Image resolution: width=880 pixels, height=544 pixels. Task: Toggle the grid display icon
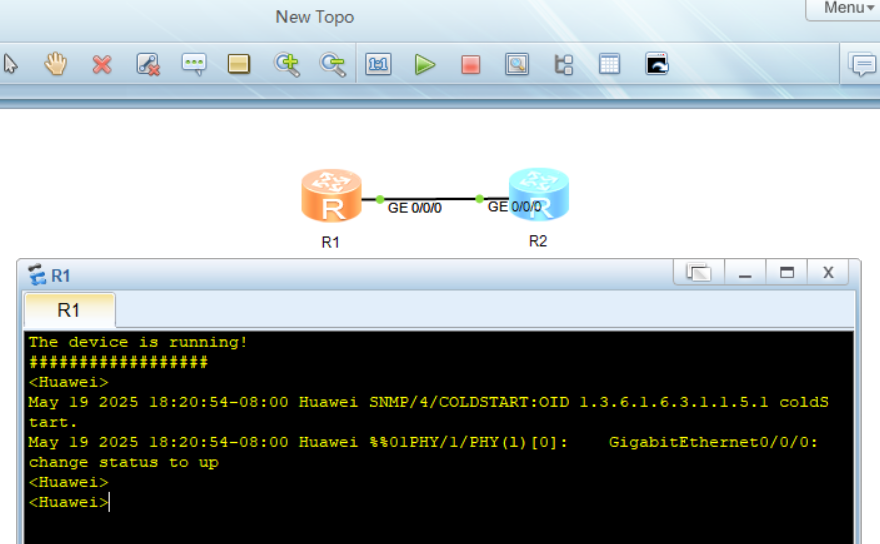[609, 64]
